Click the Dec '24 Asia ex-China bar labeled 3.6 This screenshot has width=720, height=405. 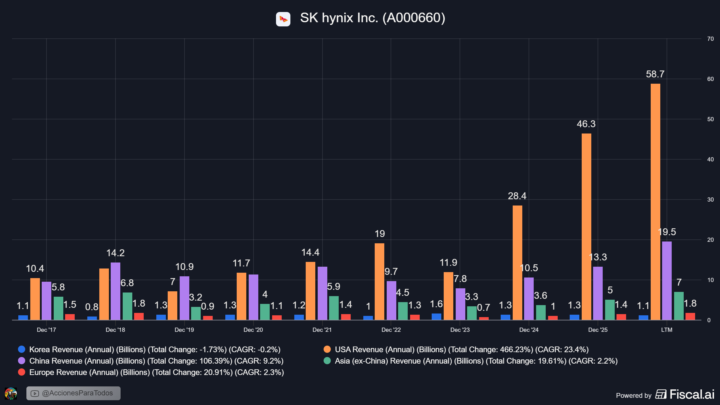541,313
